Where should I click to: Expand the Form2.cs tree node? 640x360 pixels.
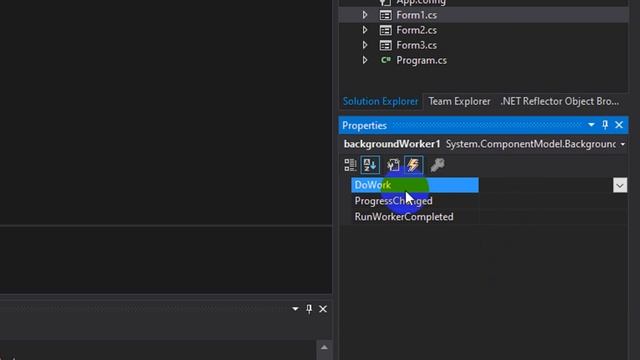pyautogui.click(x=365, y=30)
